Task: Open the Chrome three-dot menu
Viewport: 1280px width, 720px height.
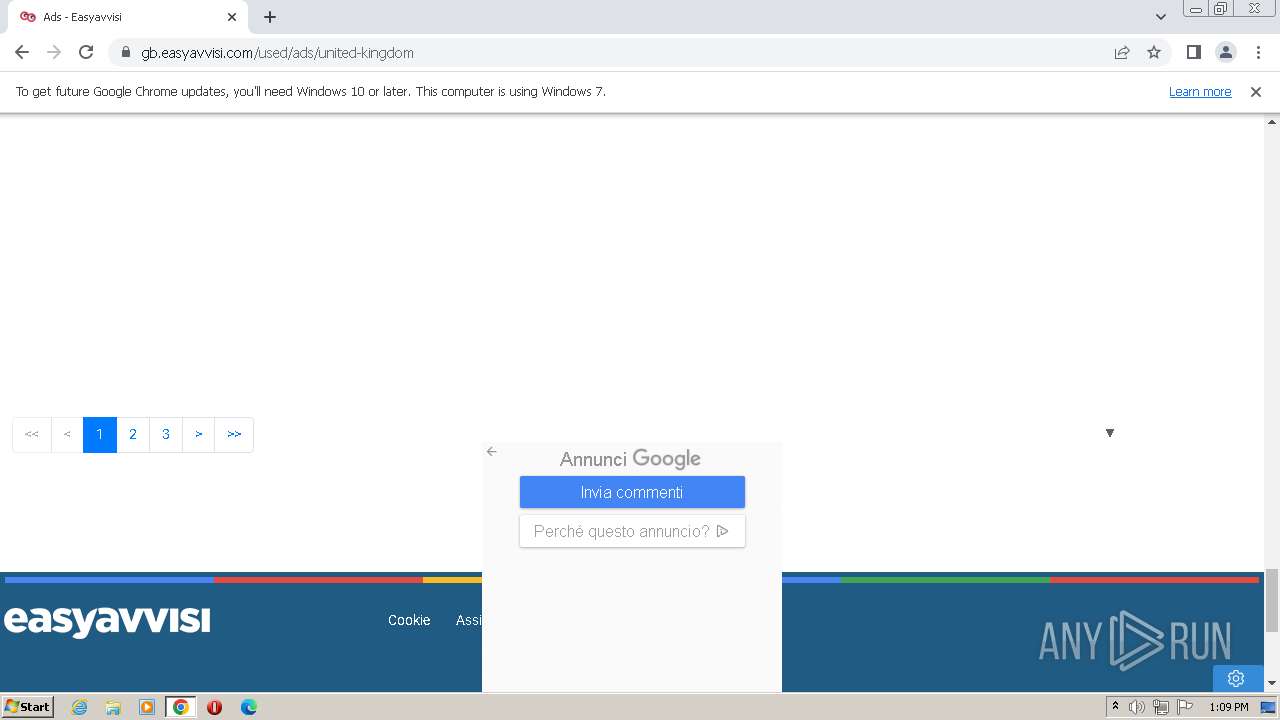Action: point(1258,52)
